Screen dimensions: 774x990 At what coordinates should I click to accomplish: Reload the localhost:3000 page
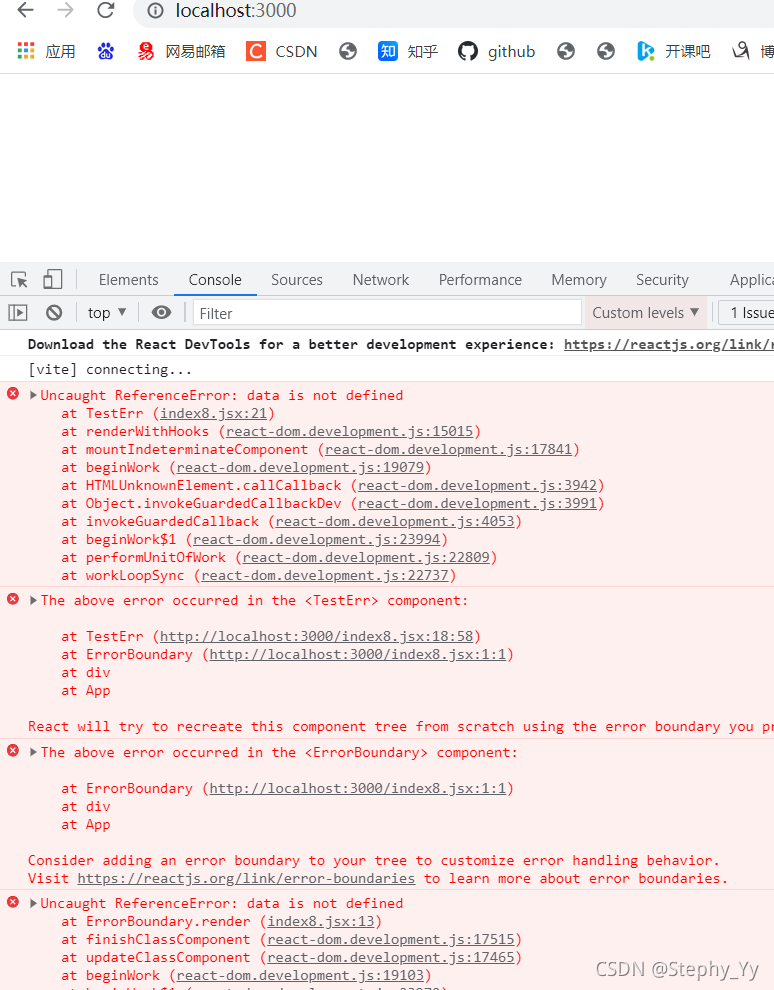pos(105,10)
